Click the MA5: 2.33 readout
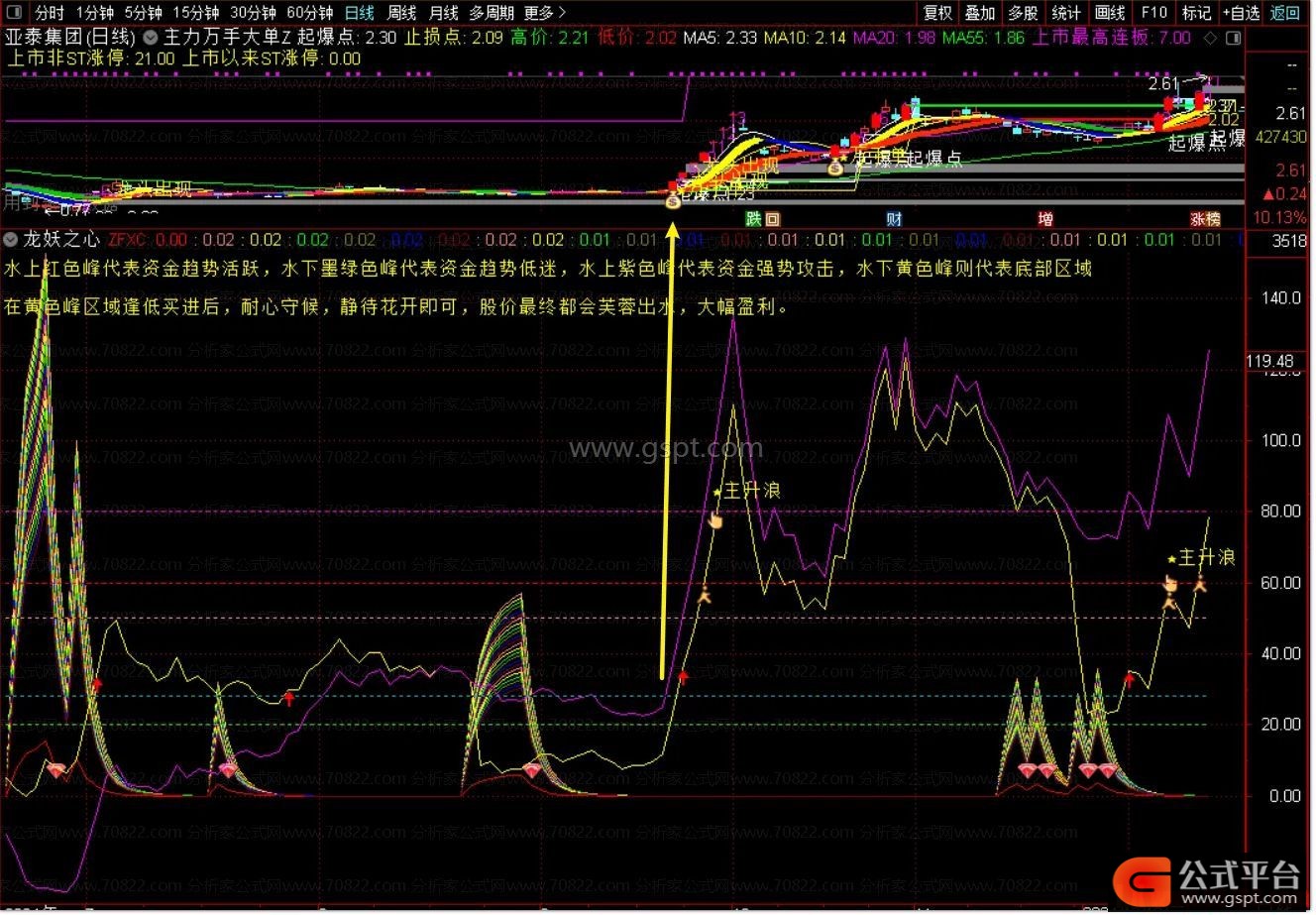This screenshot has width=1316, height=915. pyautogui.click(x=720, y=38)
